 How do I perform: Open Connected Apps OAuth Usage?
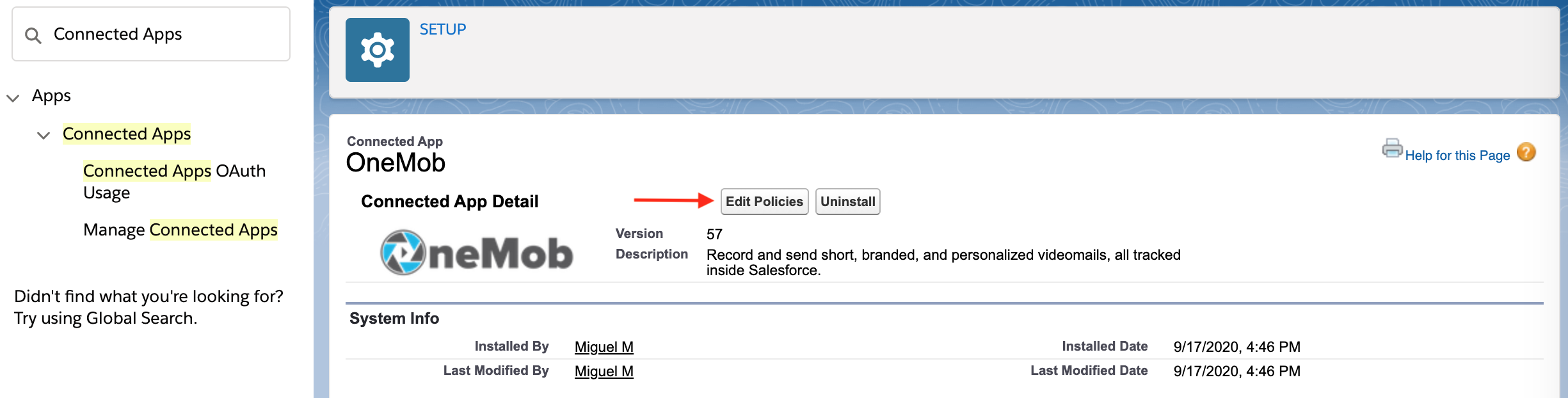(x=174, y=182)
